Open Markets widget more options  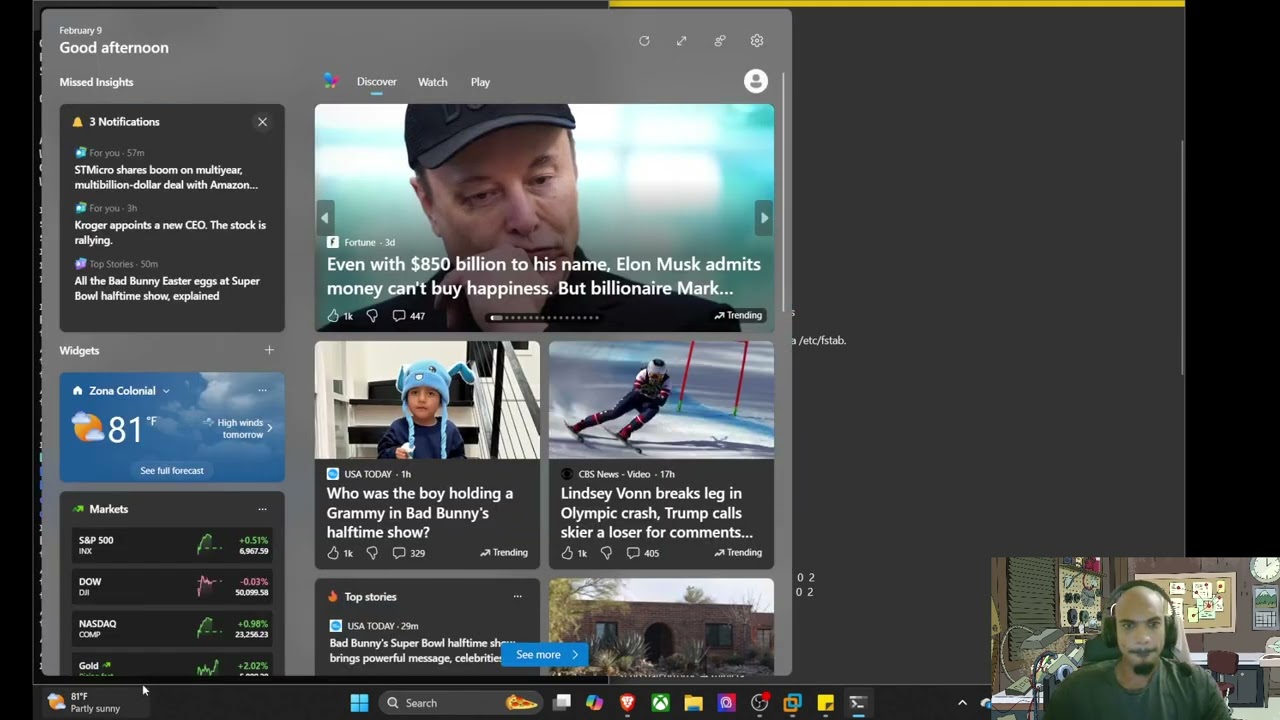tap(262, 509)
